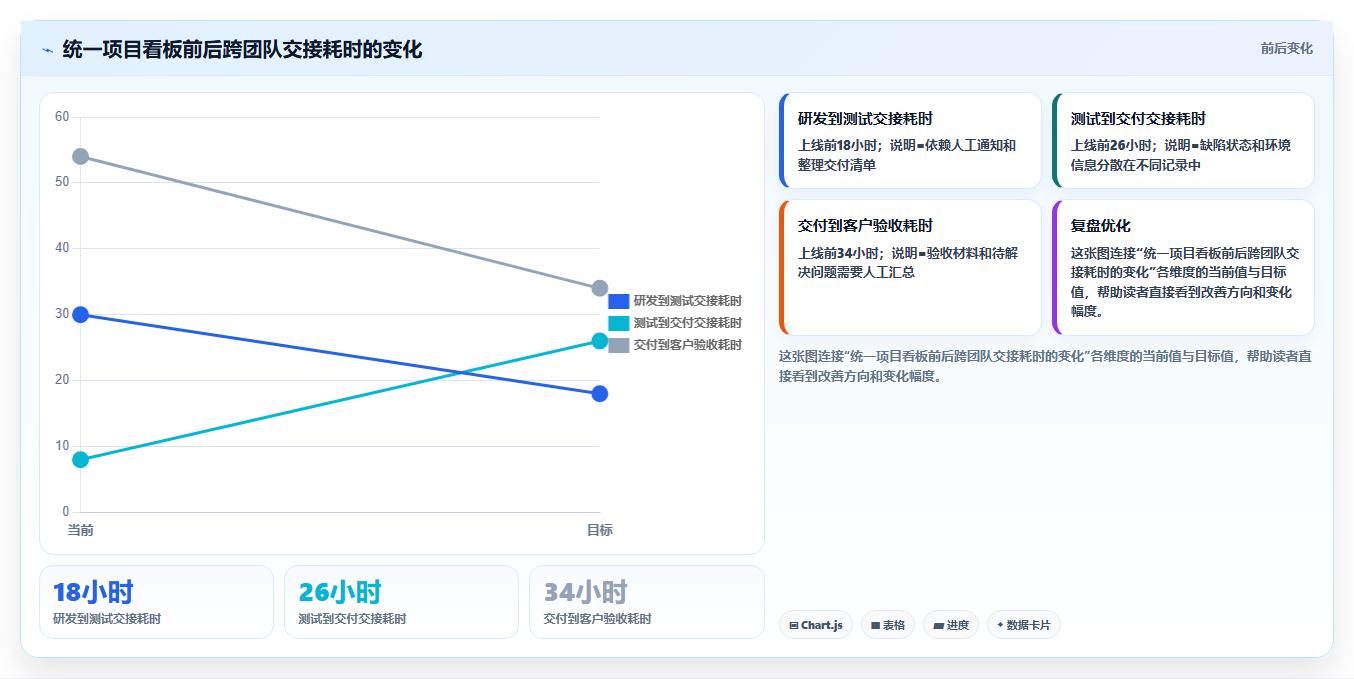1354x679 pixels.
Task: Select the blue data point at 30 on 当前
Action: coord(81,314)
